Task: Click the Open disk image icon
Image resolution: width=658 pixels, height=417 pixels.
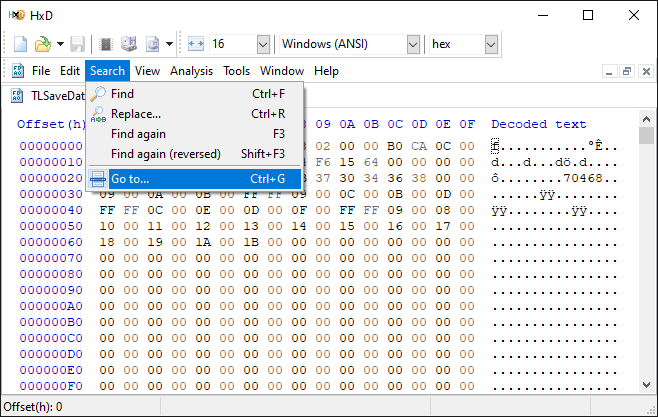Action: tap(152, 44)
